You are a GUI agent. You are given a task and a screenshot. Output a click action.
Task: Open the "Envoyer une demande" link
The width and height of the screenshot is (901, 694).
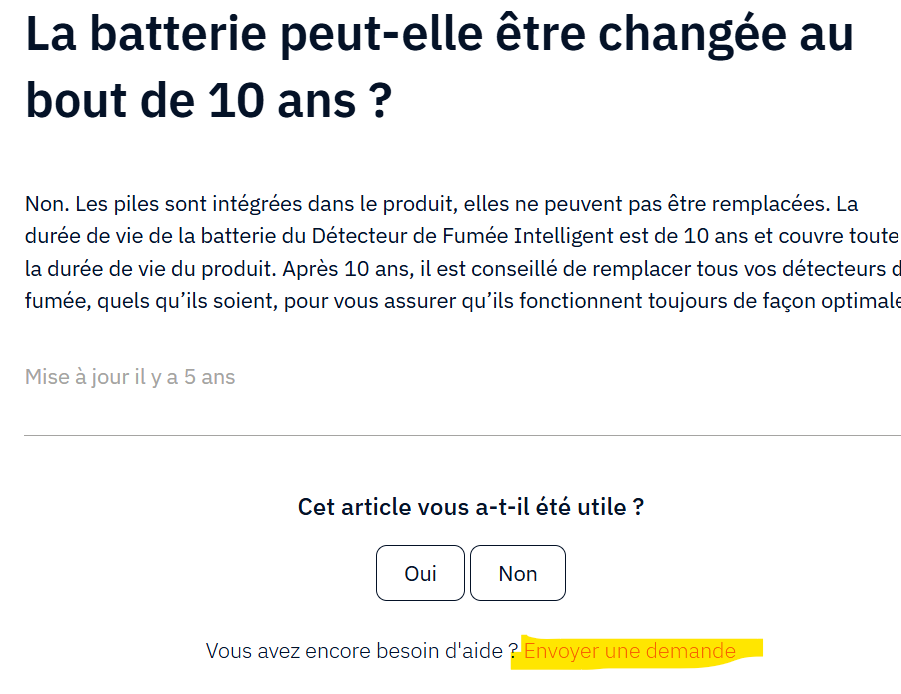(630, 652)
